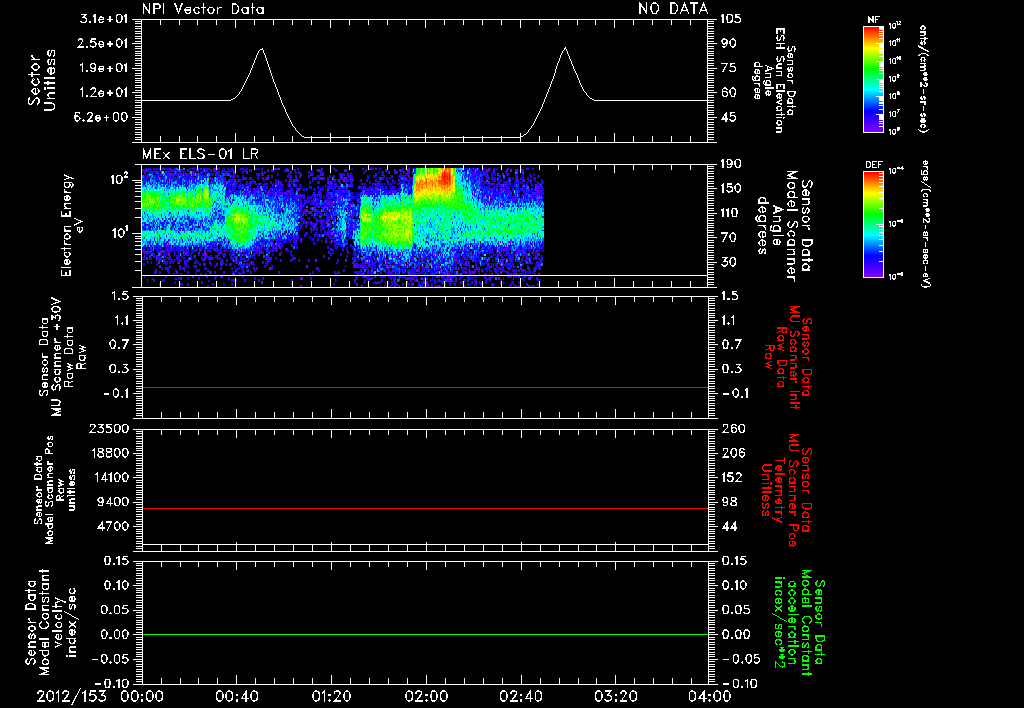Click the '190' scanner angle axis value
Image resolution: width=1024 pixels, height=708 pixels.
[731, 164]
